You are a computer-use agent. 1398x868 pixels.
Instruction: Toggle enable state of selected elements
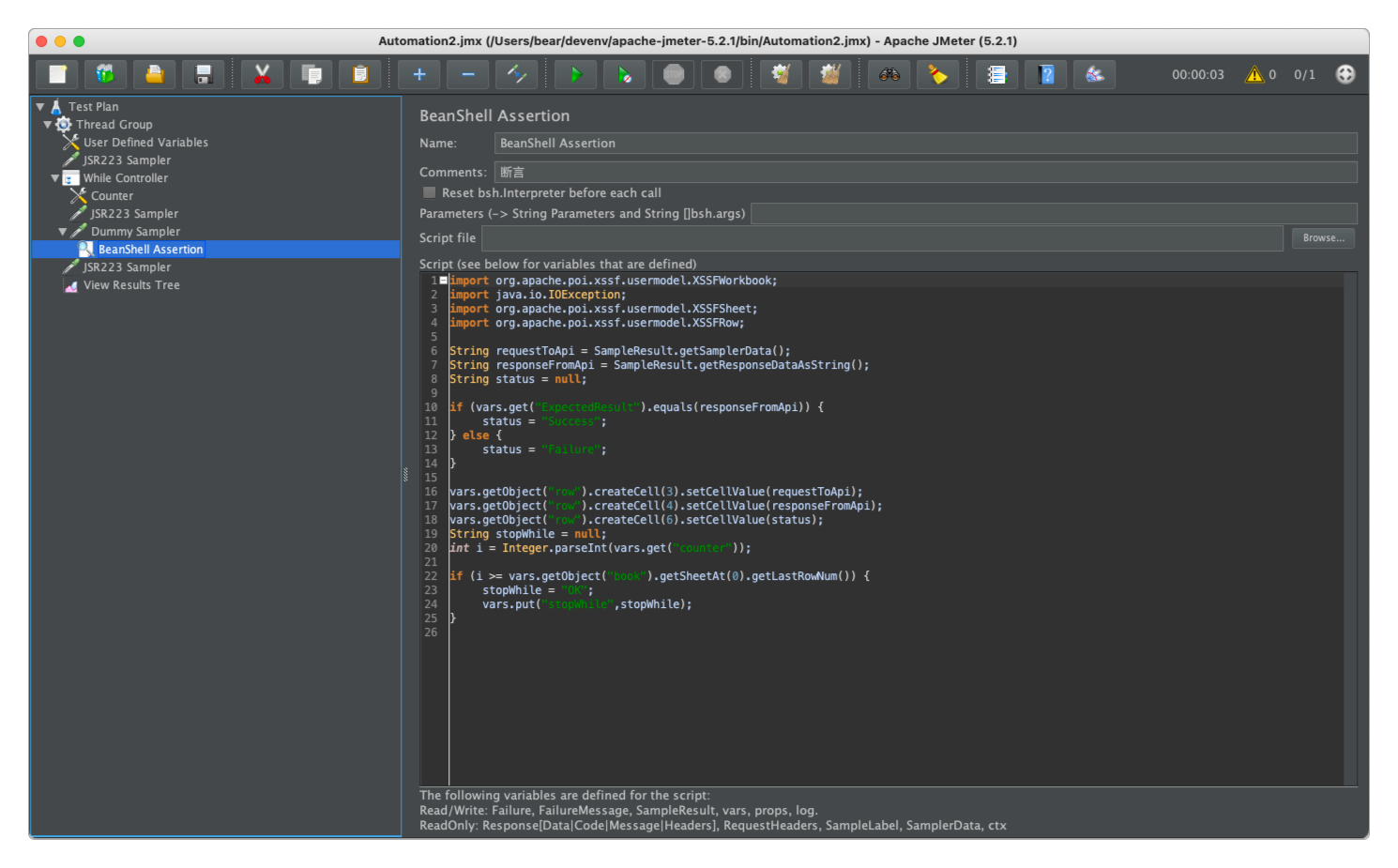(517, 74)
